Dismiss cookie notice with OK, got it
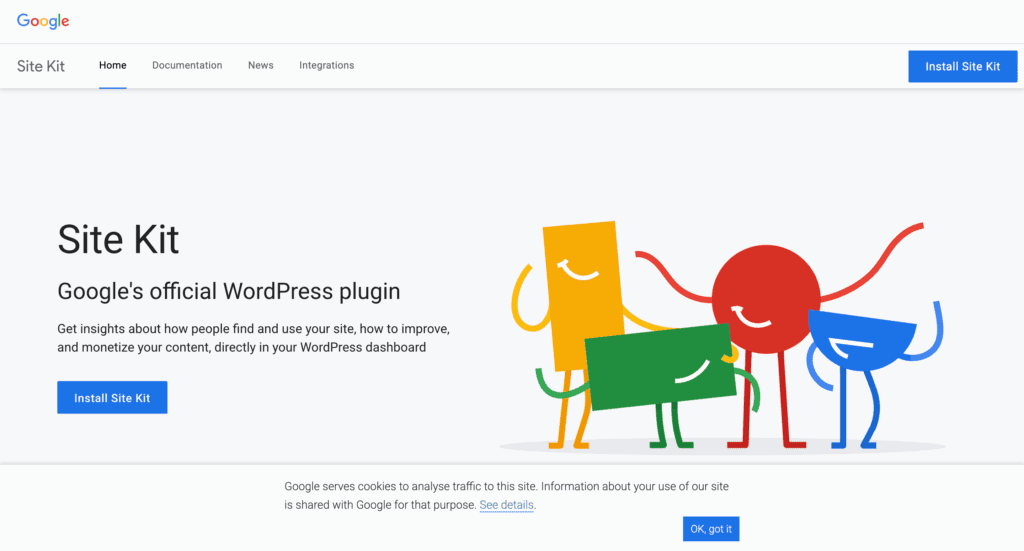 [711, 529]
